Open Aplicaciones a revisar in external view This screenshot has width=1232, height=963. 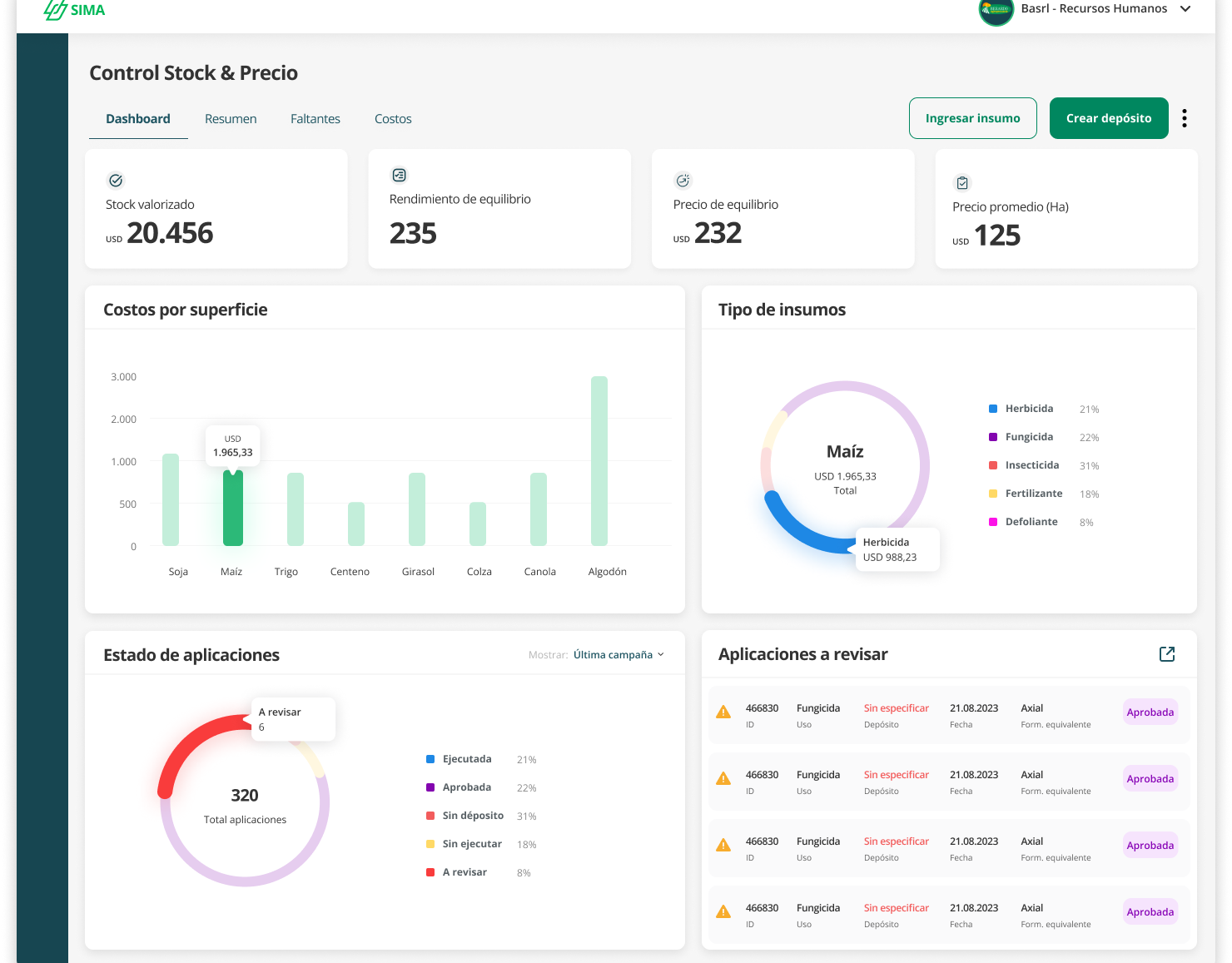tap(1167, 654)
